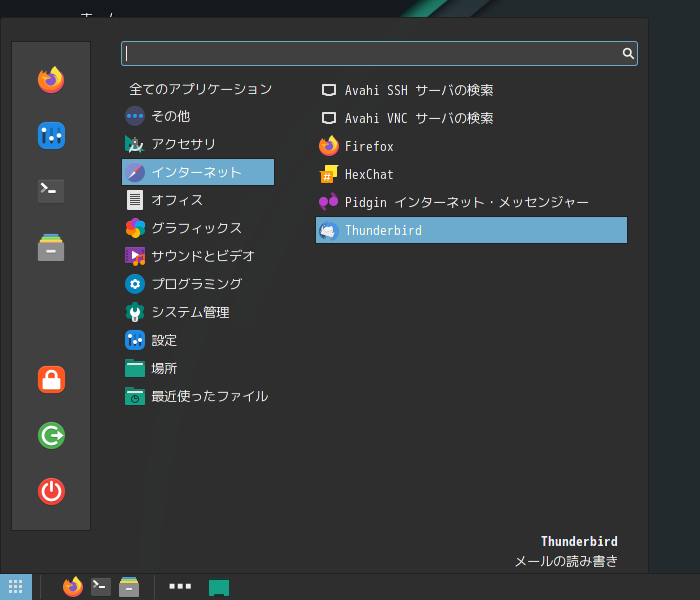Click the オフィス document icon

point(135,200)
